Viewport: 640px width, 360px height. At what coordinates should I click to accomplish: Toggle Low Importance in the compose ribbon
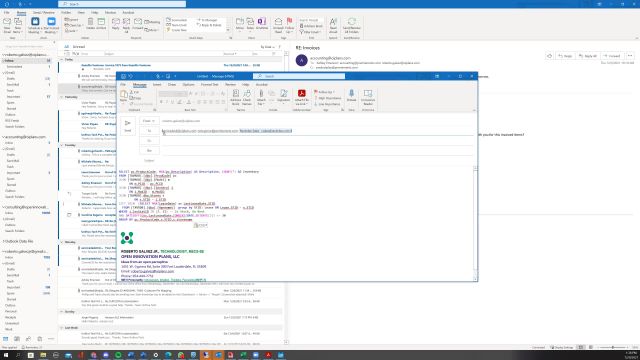coord(327,104)
